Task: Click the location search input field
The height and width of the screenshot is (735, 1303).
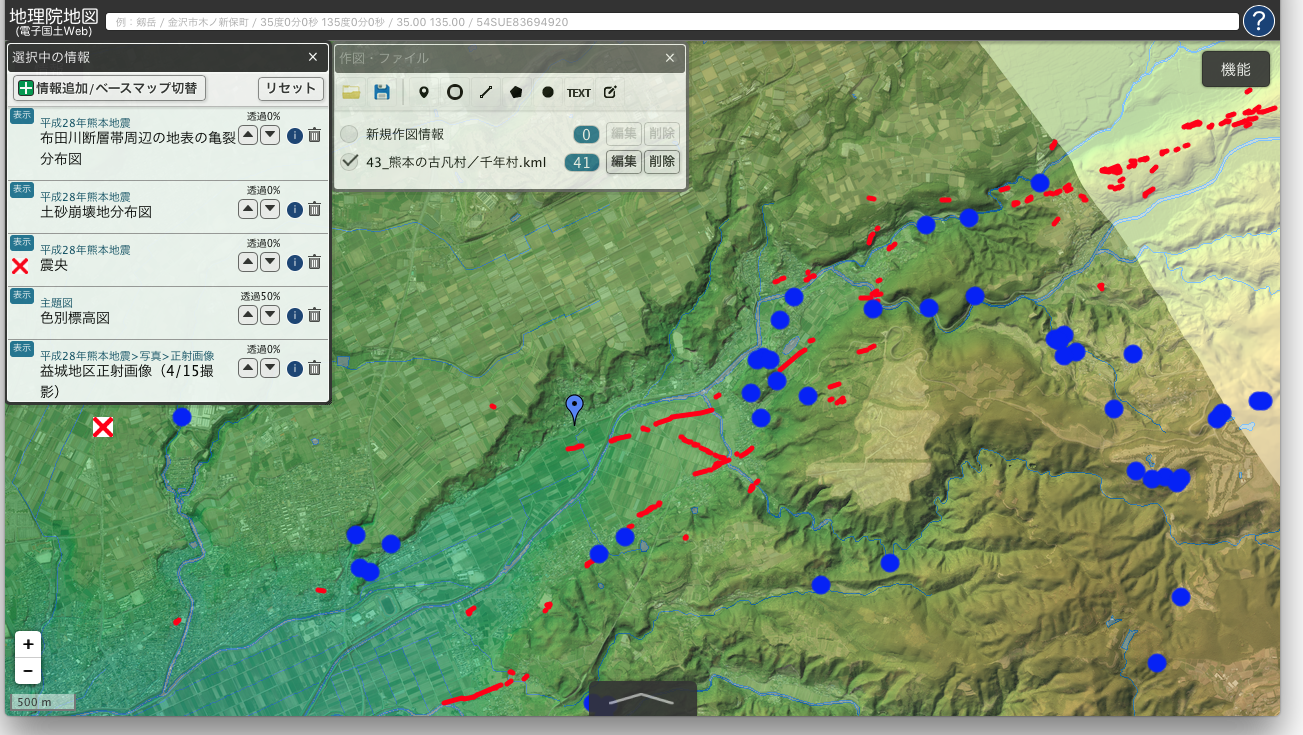Action: coord(670,22)
